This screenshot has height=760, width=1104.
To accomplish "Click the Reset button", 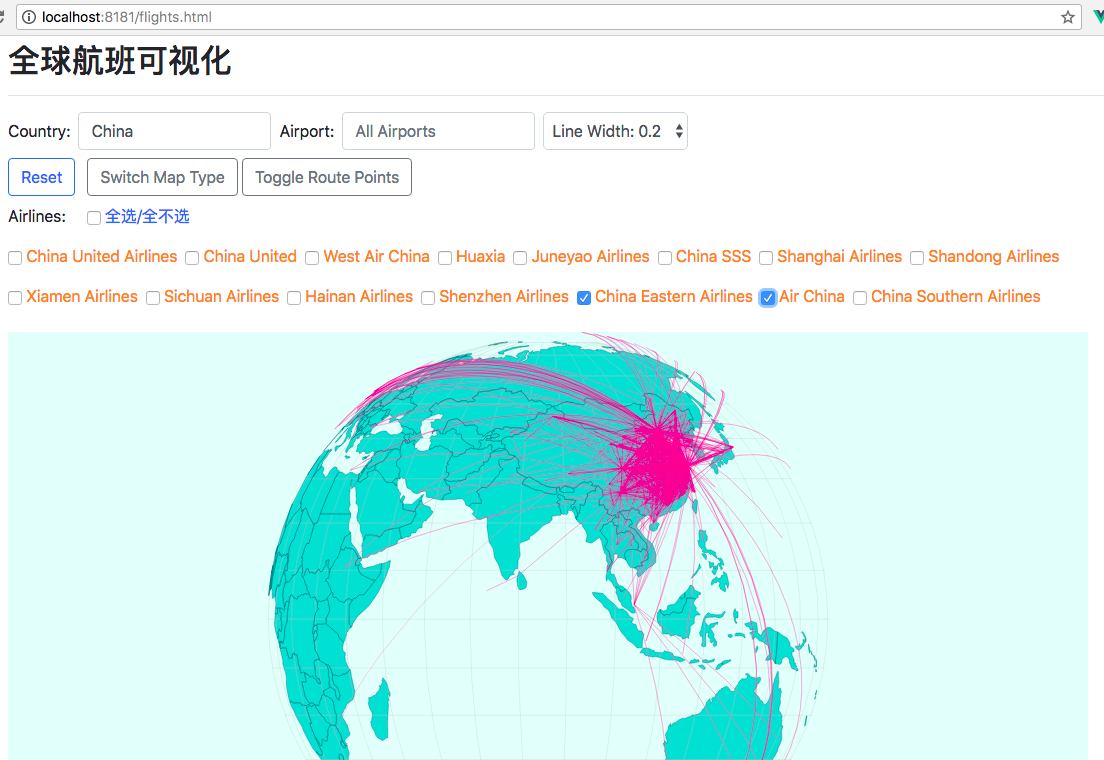I will pyautogui.click(x=42, y=177).
